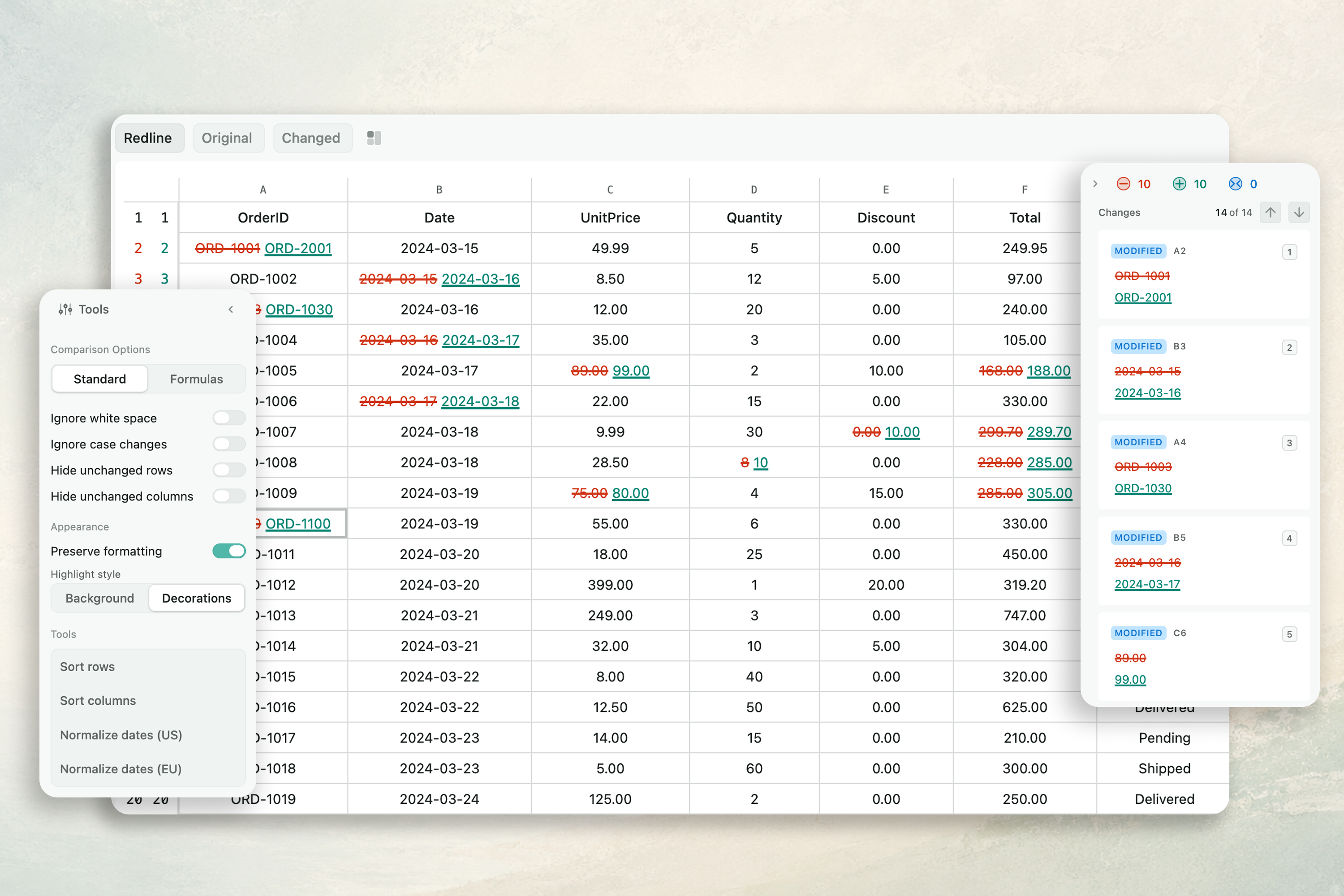
Task: Select the A4 modified change card
Action: pos(1203,465)
